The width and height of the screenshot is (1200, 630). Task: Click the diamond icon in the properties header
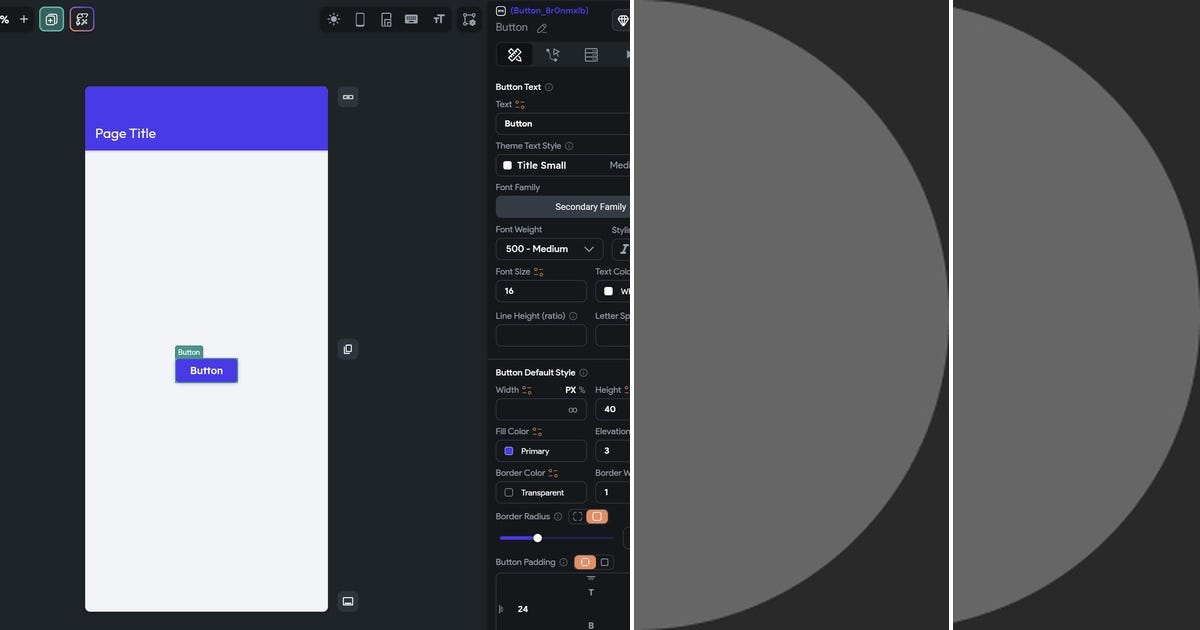click(x=622, y=20)
